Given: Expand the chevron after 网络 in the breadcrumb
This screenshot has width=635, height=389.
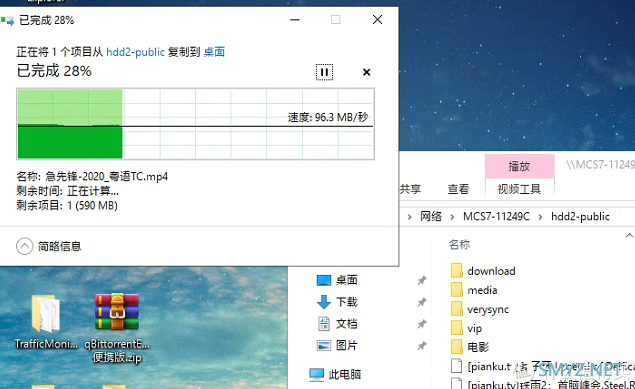Looking at the screenshot, I should point(452,217).
